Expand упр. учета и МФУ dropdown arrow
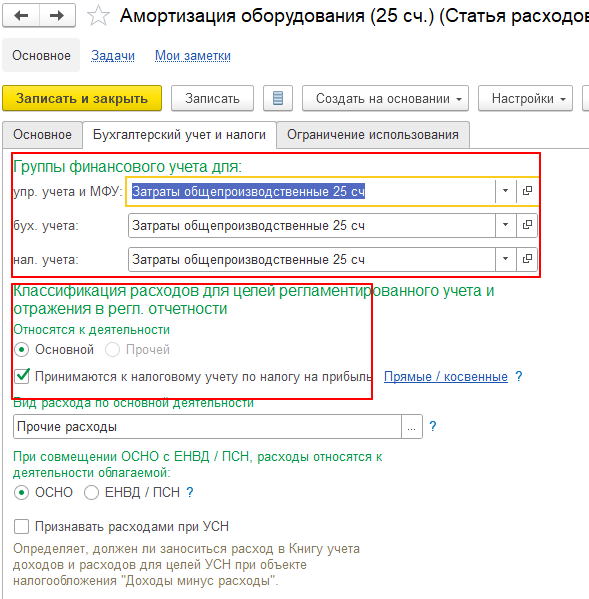The image size is (589, 599). 505,191
